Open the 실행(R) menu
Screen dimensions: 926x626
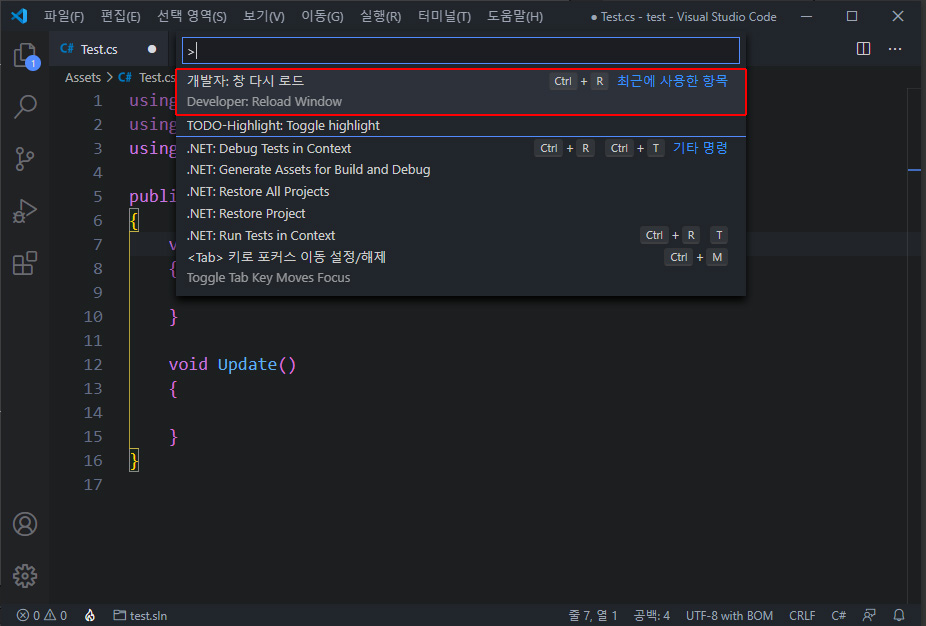[381, 17]
